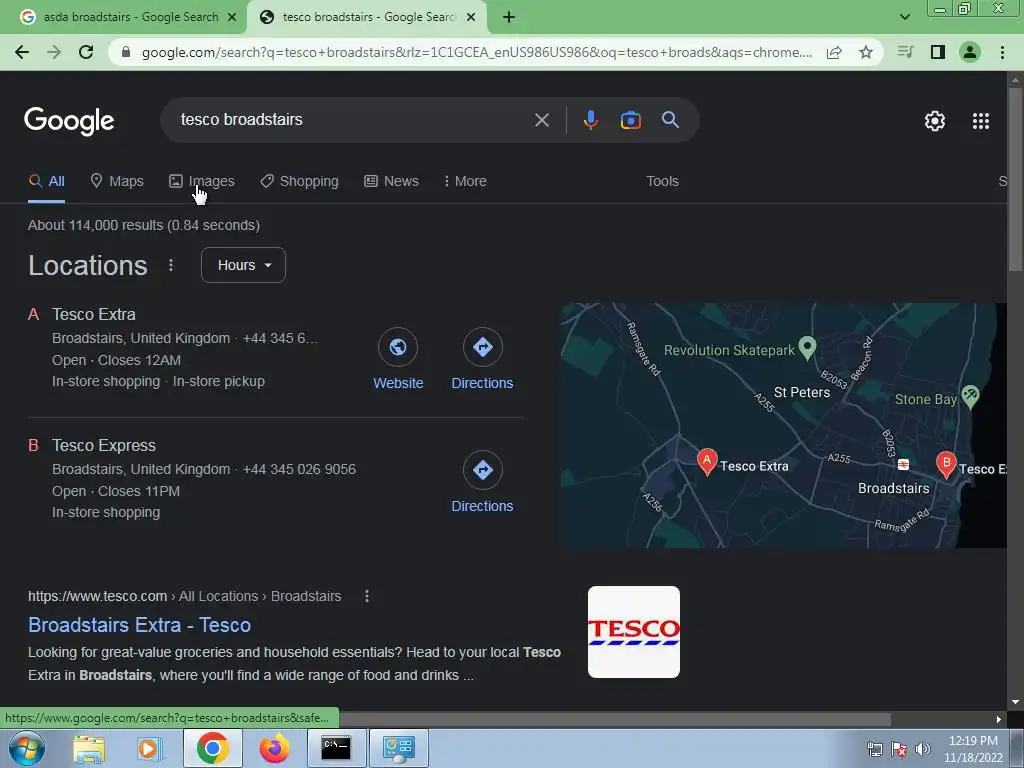Open File Explorer from taskbar
This screenshot has height=768, width=1024.
click(89, 748)
